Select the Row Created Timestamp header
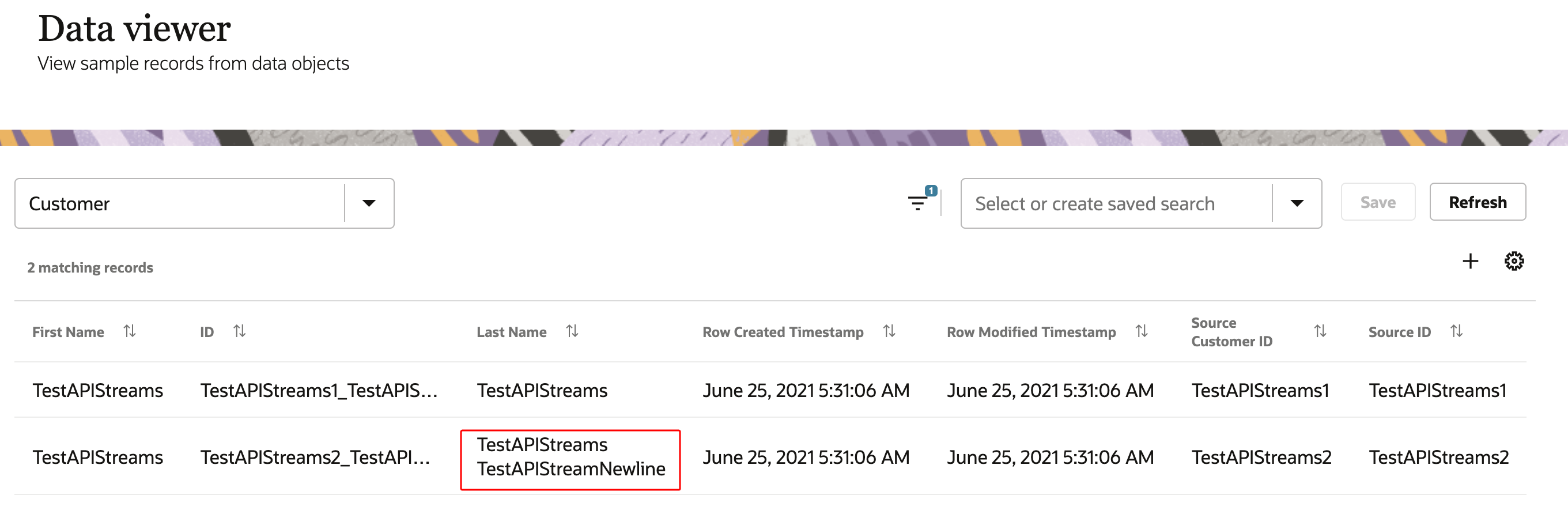 [783, 332]
